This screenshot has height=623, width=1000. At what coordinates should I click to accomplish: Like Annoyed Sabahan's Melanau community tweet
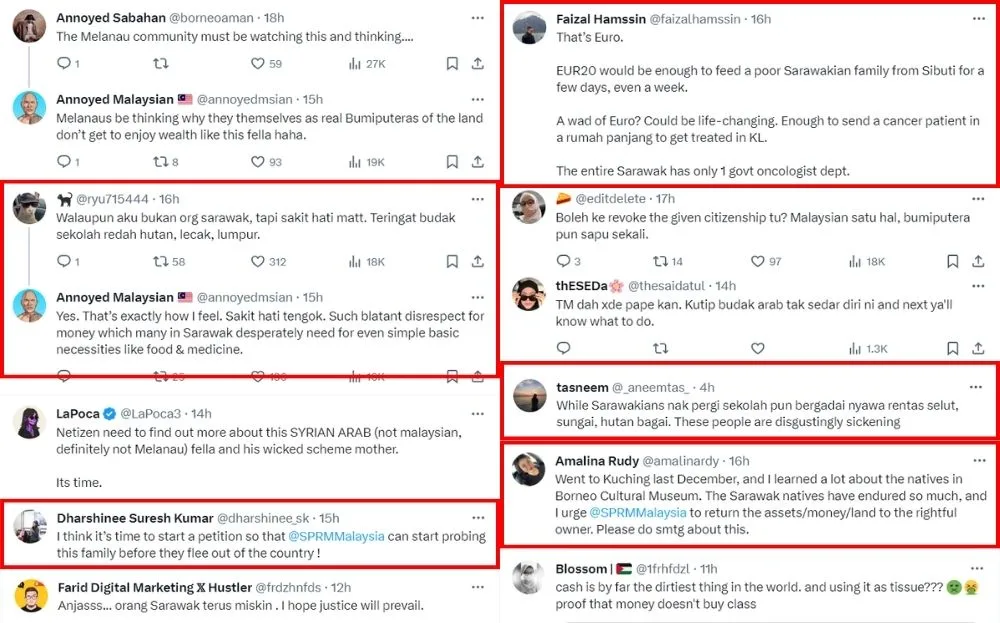pyautogui.click(x=258, y=64)
